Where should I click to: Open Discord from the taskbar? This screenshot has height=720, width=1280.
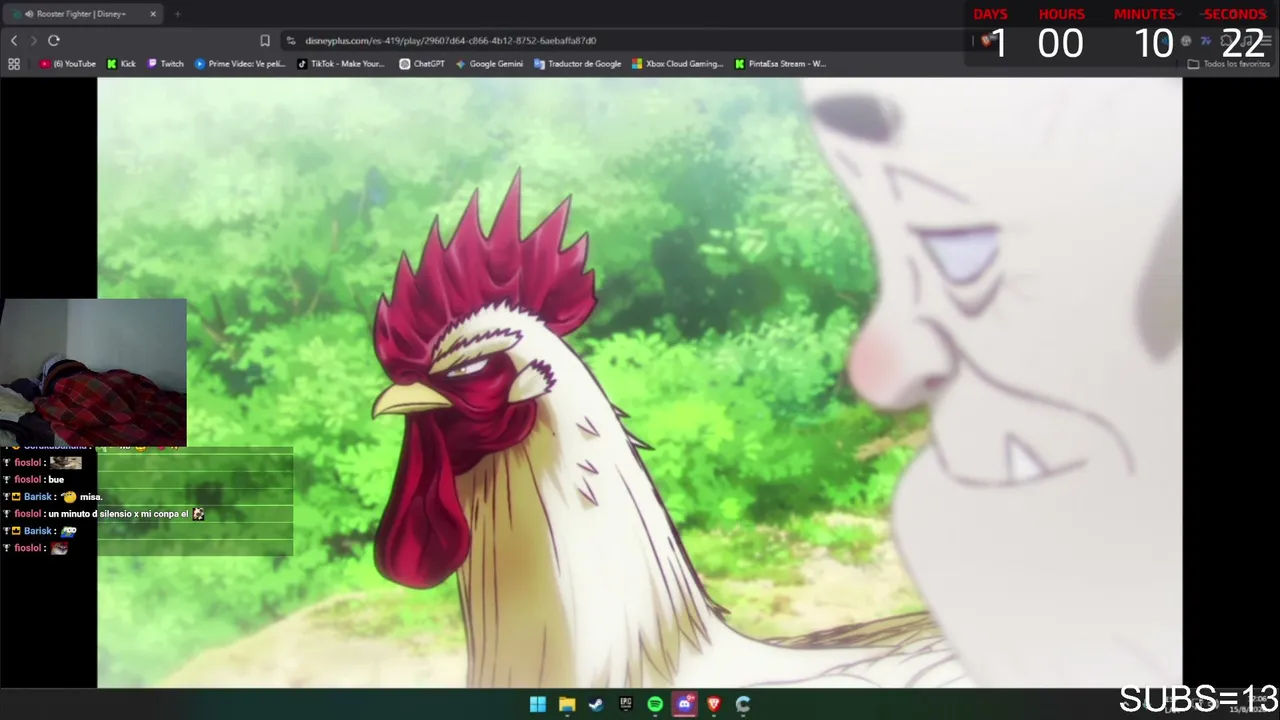point(684,704)
